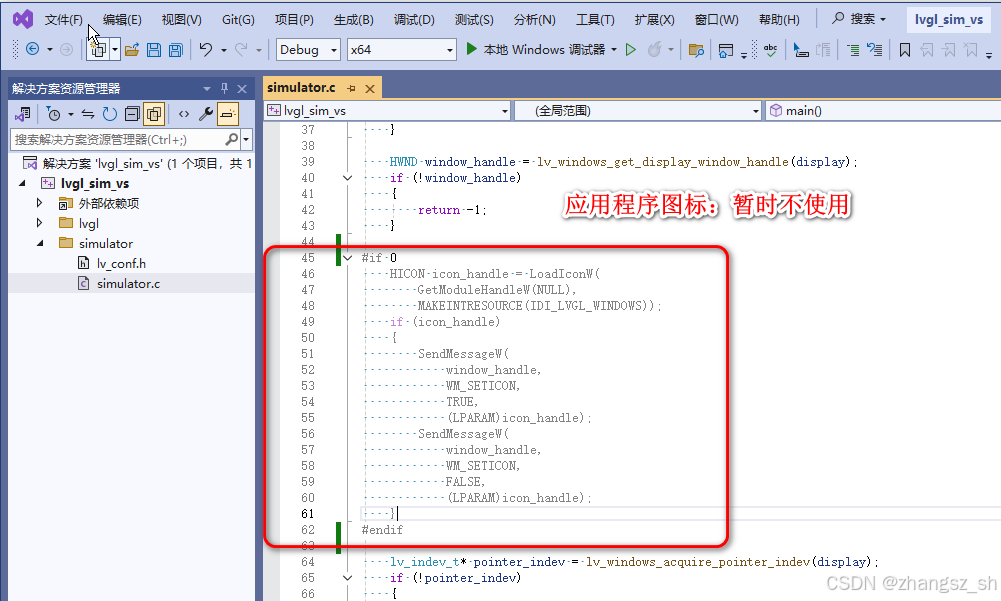Open the 工具(T) menu
The height and width of the screenshot is (601, 1001).
595,20
